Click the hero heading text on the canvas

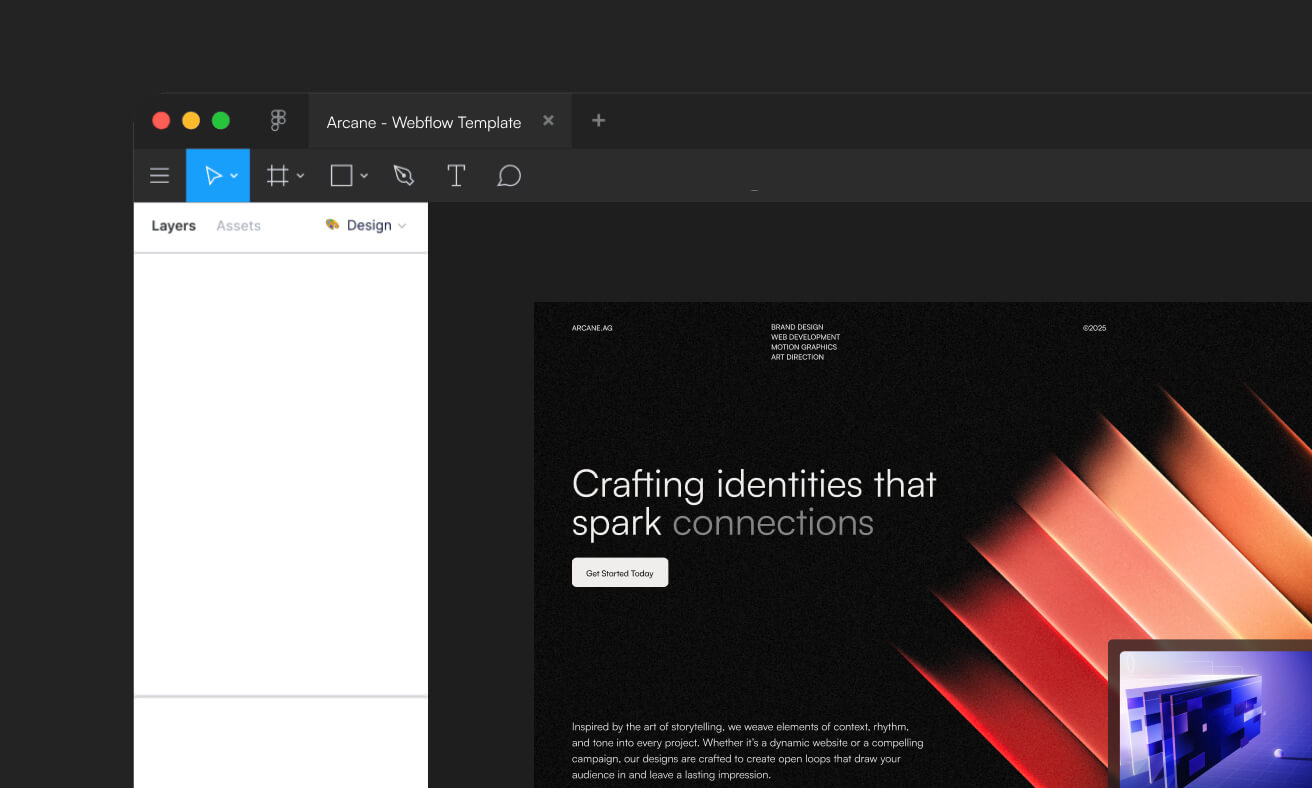753,502
